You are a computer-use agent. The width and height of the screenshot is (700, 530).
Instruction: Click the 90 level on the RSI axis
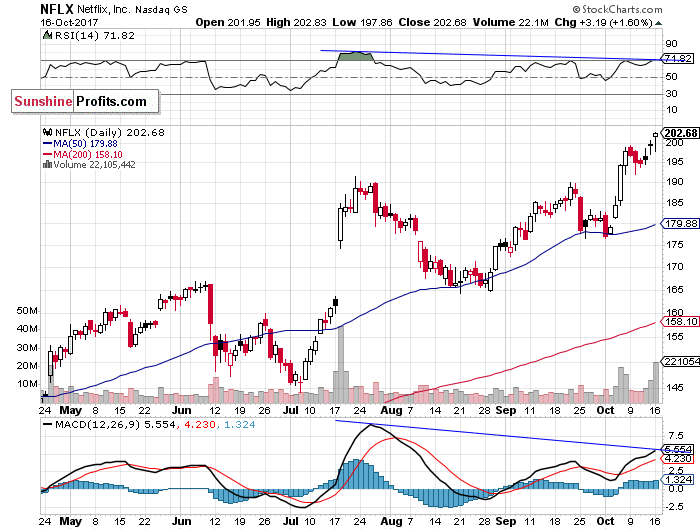point(671,44)
